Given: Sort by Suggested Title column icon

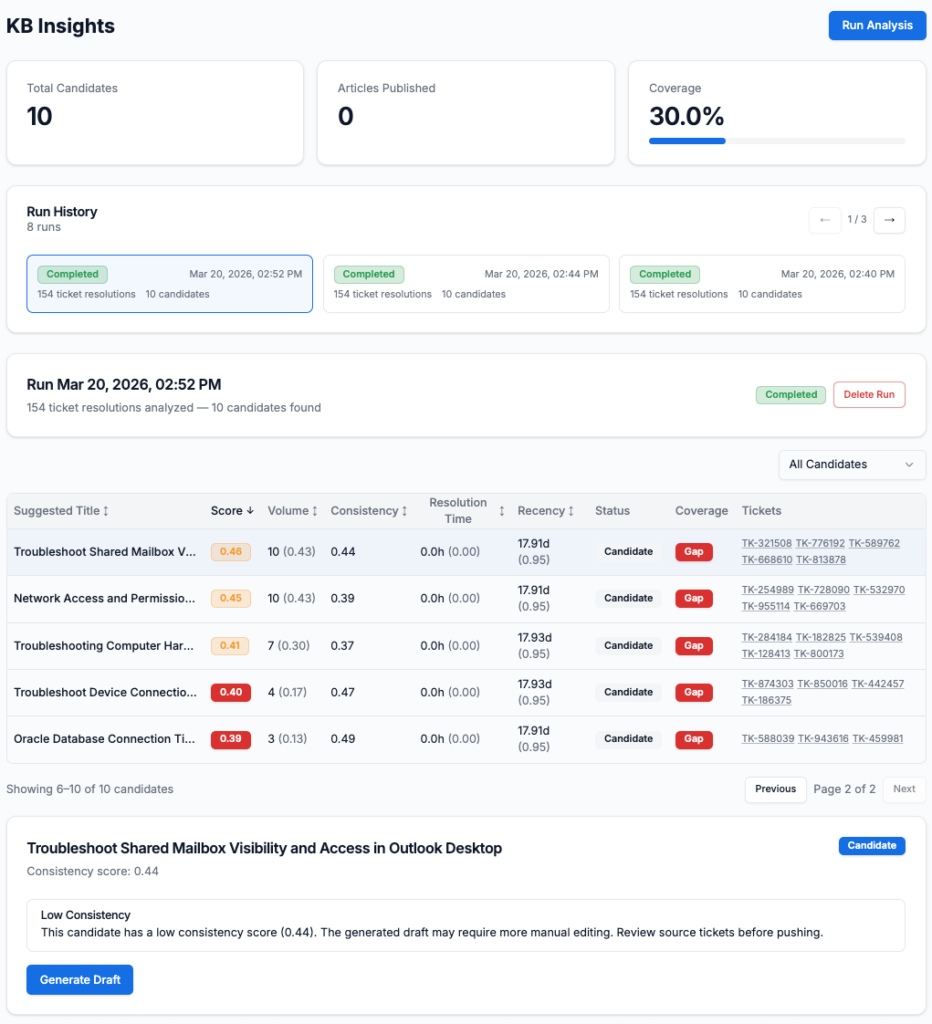Looking at the screenshot, I should pos(106,511).
